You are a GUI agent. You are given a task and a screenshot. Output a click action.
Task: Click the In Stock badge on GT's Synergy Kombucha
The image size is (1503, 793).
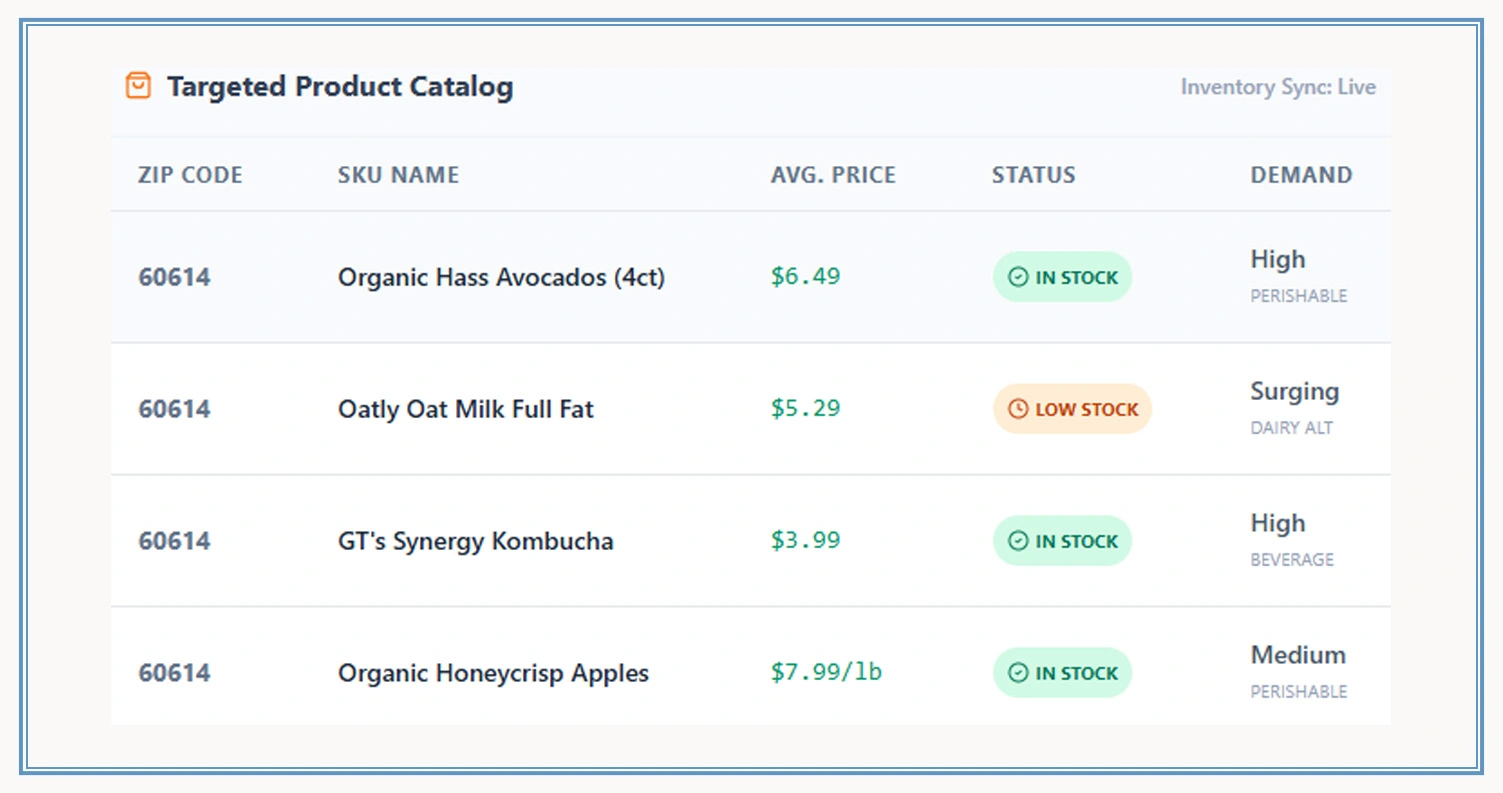pos(1062,541)
